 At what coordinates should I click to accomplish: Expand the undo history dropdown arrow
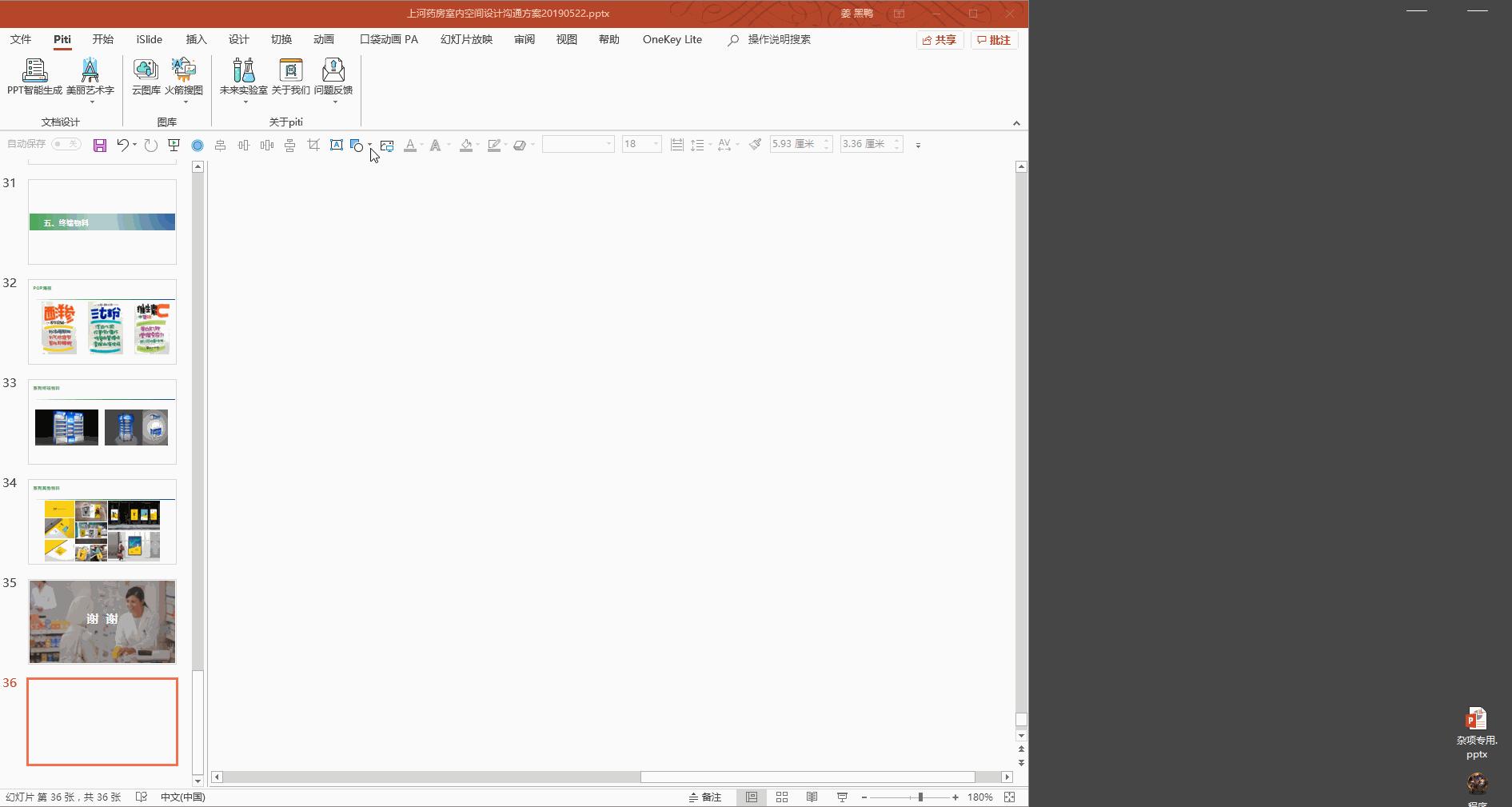tap(134, 145)
